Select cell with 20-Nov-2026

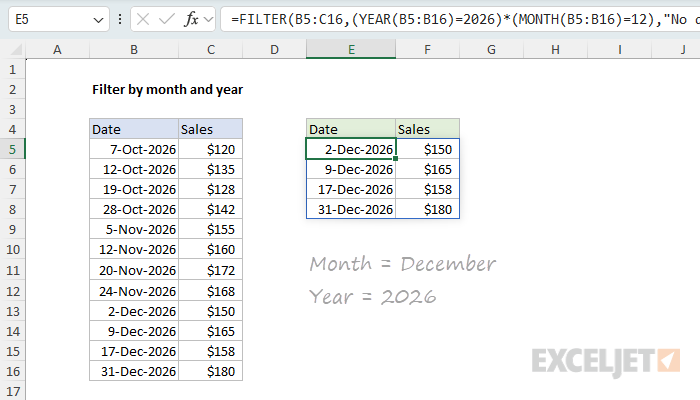pos(134,270)
